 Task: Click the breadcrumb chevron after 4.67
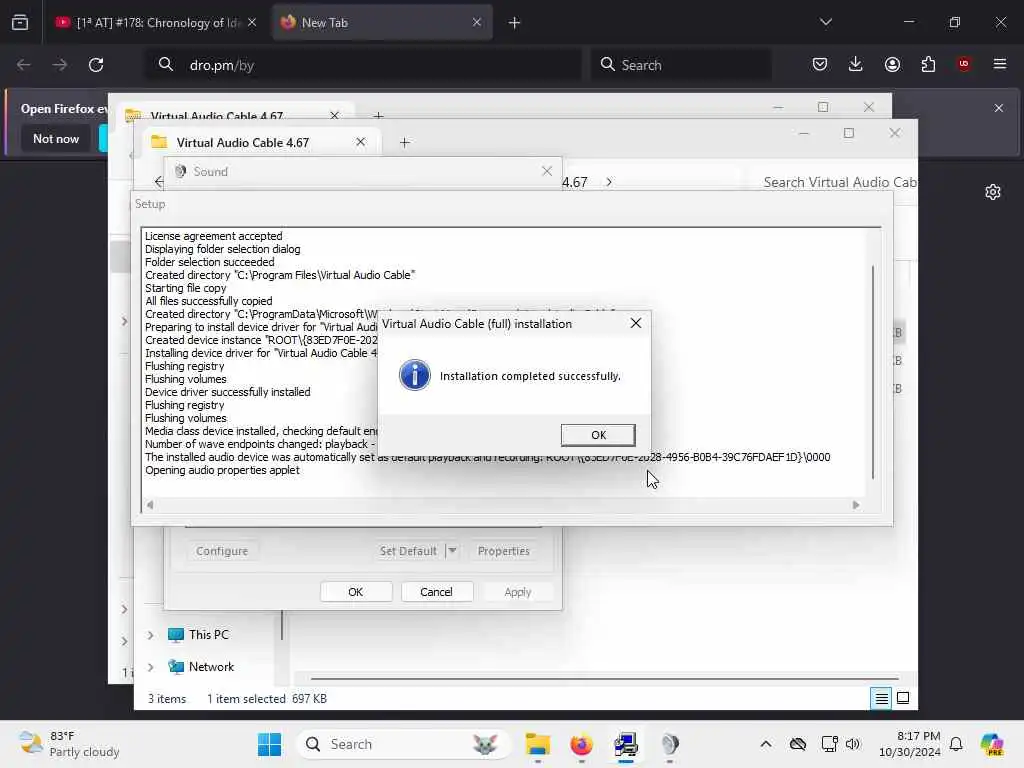609,182
